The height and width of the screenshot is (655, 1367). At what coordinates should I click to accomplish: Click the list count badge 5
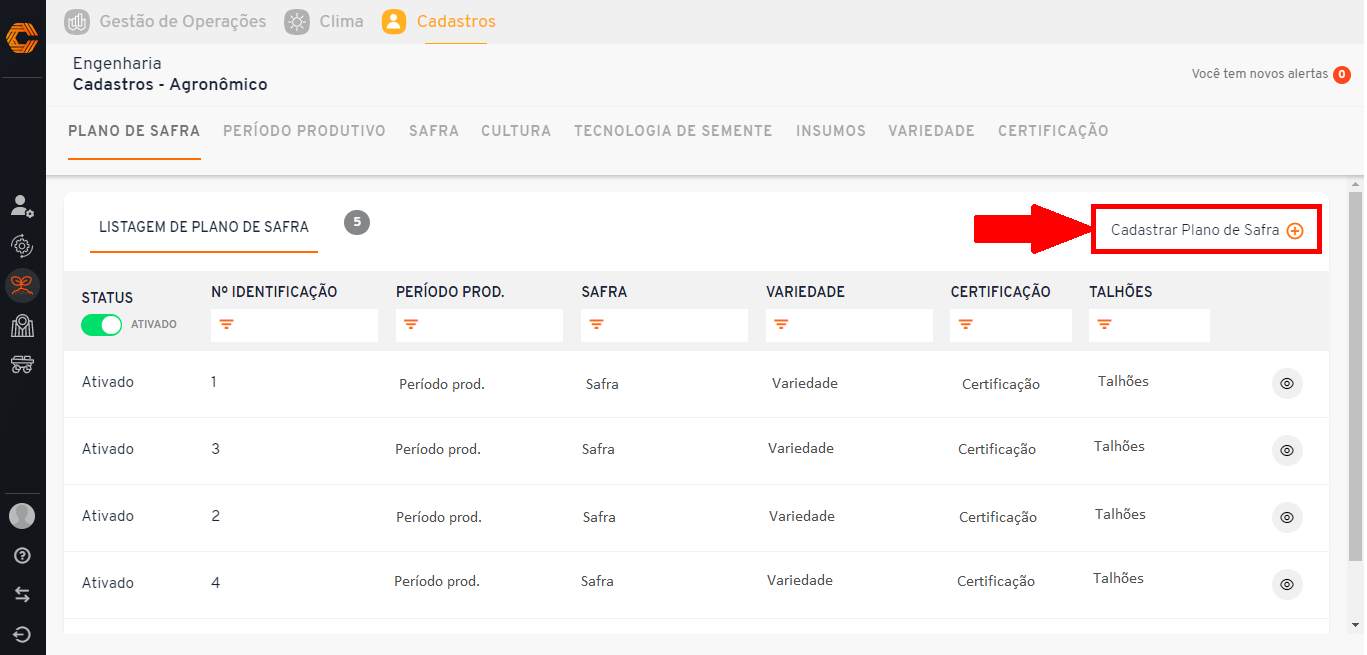(357, 222)
